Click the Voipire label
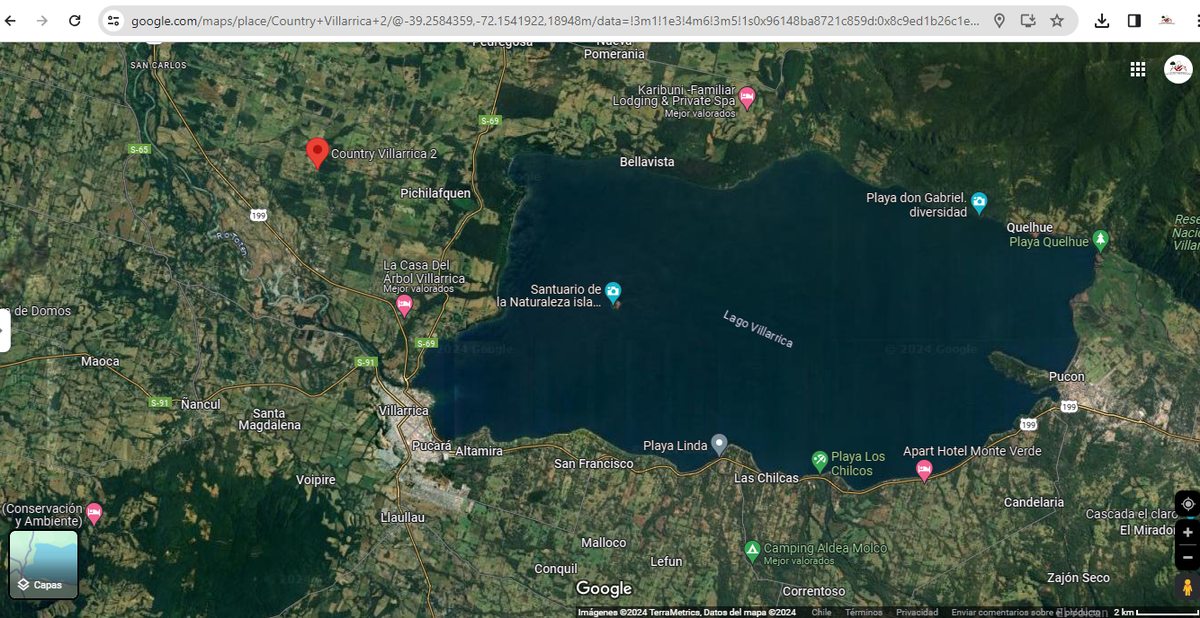 (x=316, y=480)
